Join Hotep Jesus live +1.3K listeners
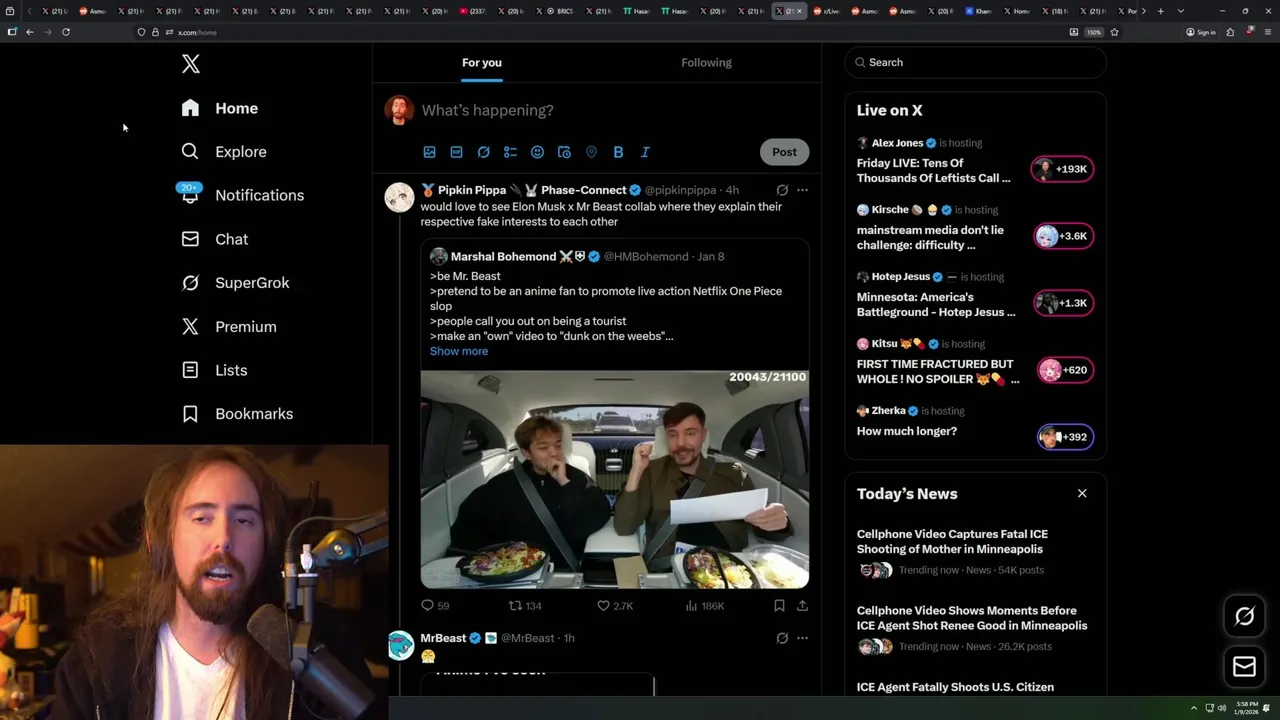This screenshot has height=720, width=1280. pyautogui.click(x=1062, y=303)
